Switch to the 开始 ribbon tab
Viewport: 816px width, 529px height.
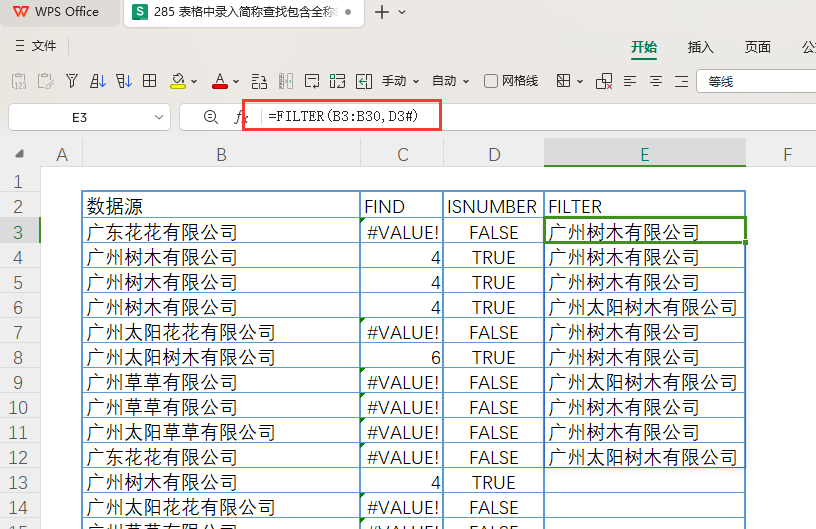[x=644, y=47]
